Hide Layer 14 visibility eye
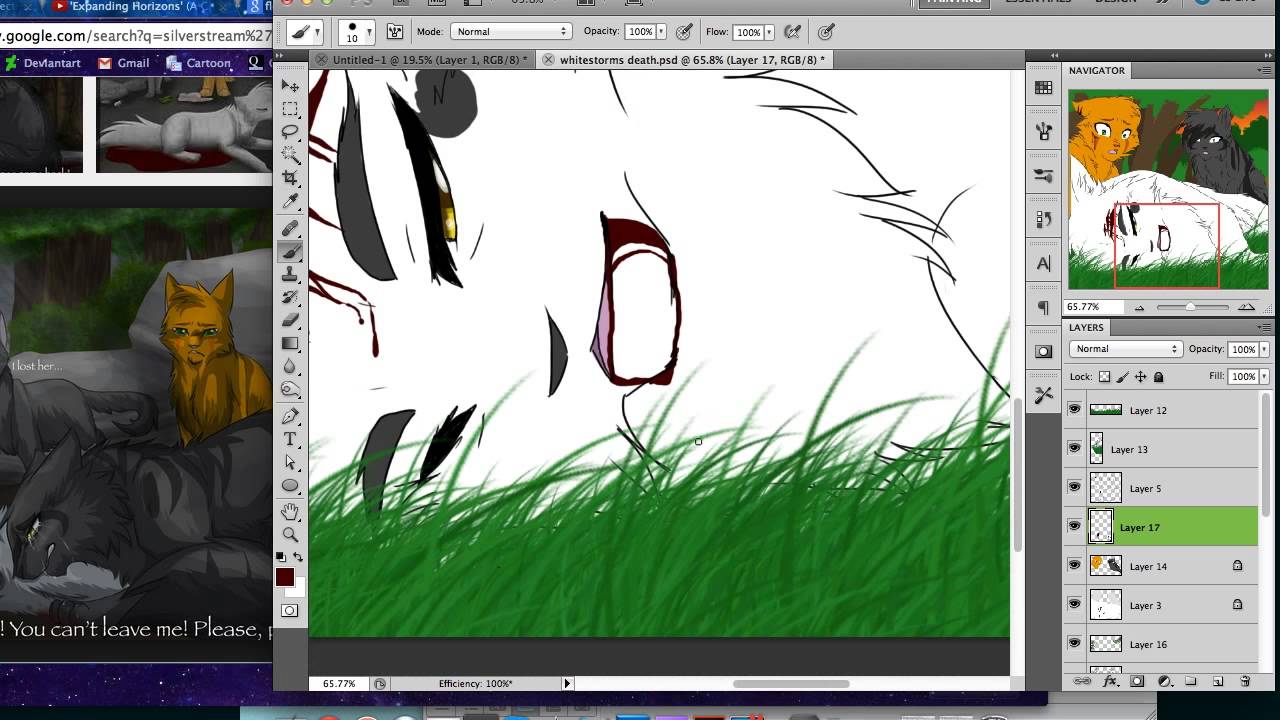Image resolution: width=1280 pixels, height=720 pixels. 1074,566
